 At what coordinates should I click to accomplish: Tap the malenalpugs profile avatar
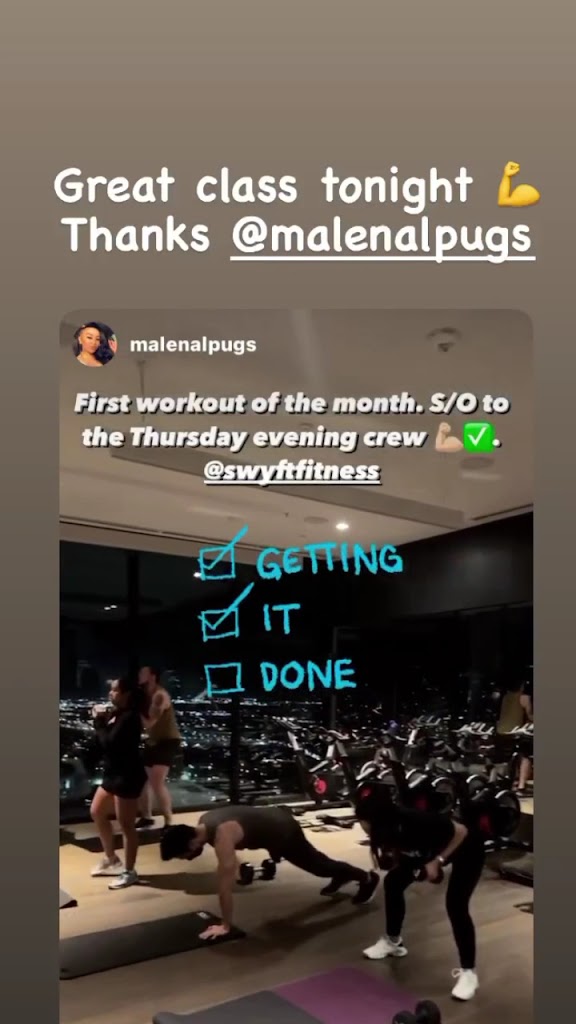[95, 344]
